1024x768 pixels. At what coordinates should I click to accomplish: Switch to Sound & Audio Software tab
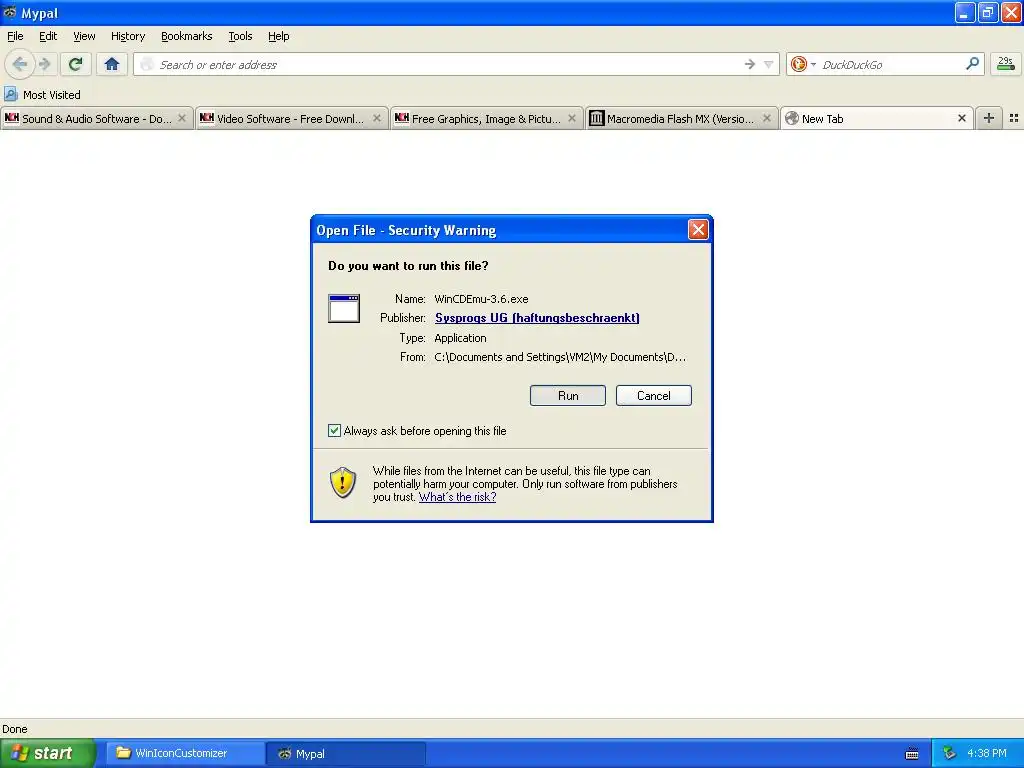pos(97,118)
